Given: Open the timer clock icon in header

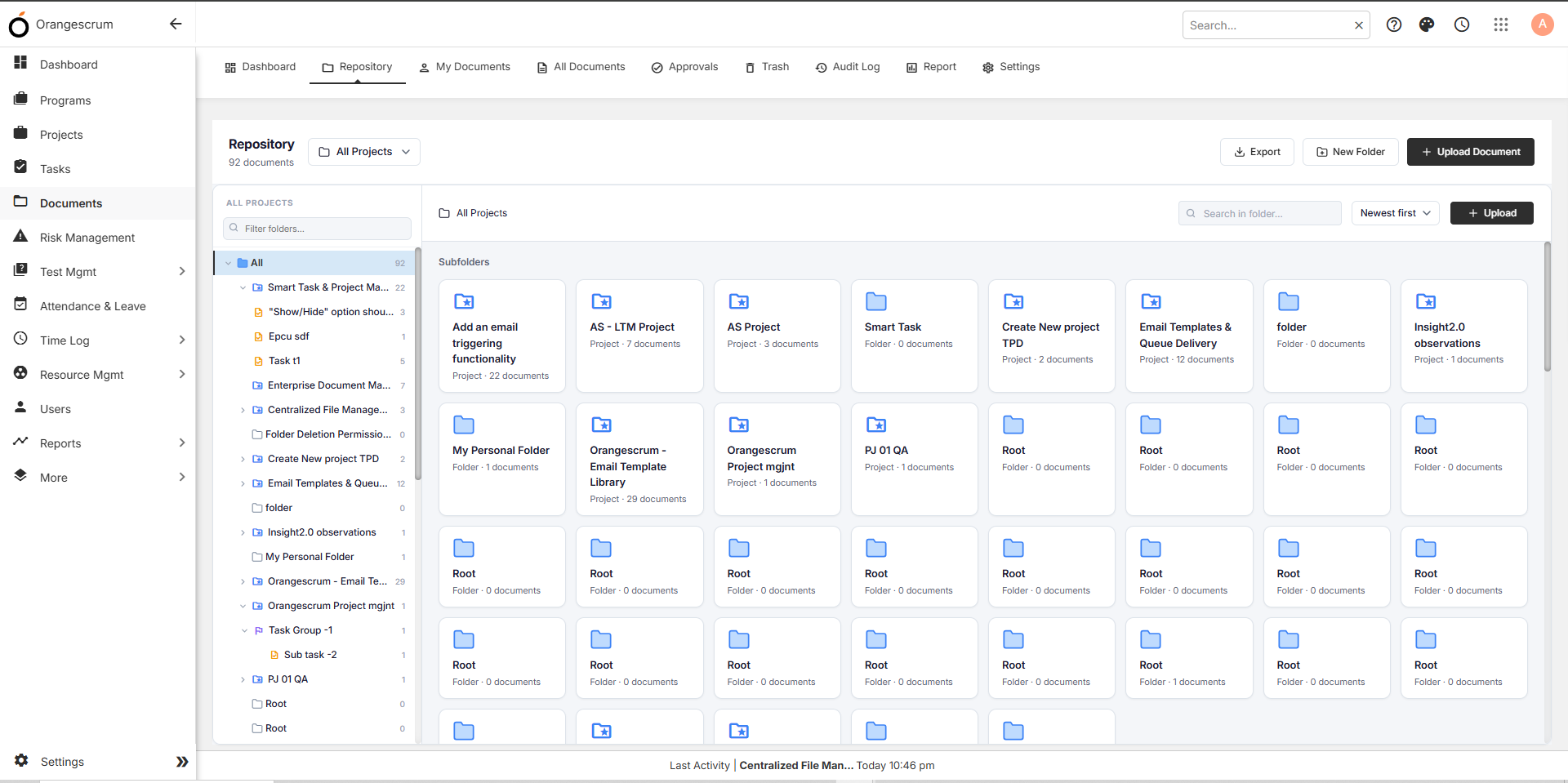Looking at the screenshot, I should pyautogui.click(x=1462, y=24).
